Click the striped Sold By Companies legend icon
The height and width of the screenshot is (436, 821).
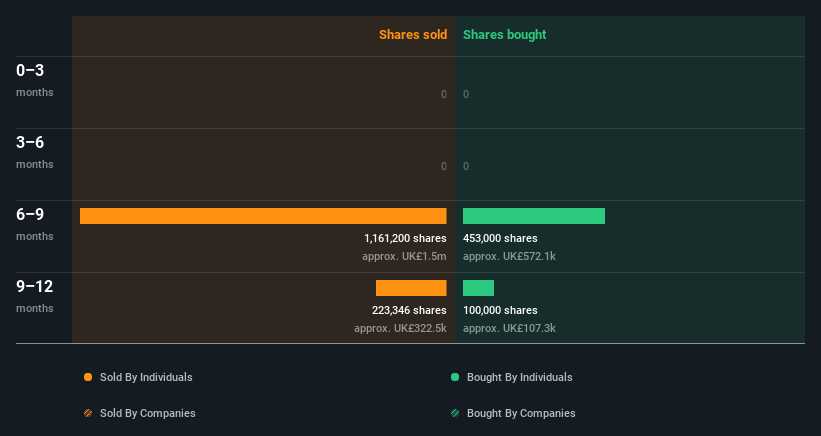88,413
